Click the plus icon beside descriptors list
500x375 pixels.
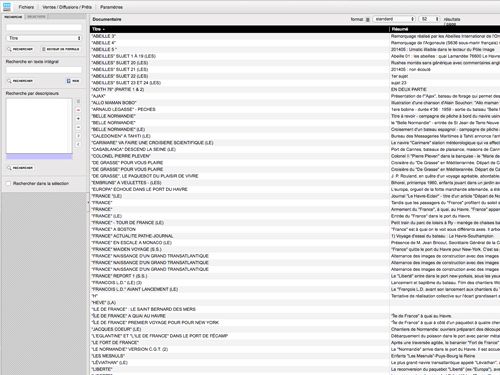(78, 119)
